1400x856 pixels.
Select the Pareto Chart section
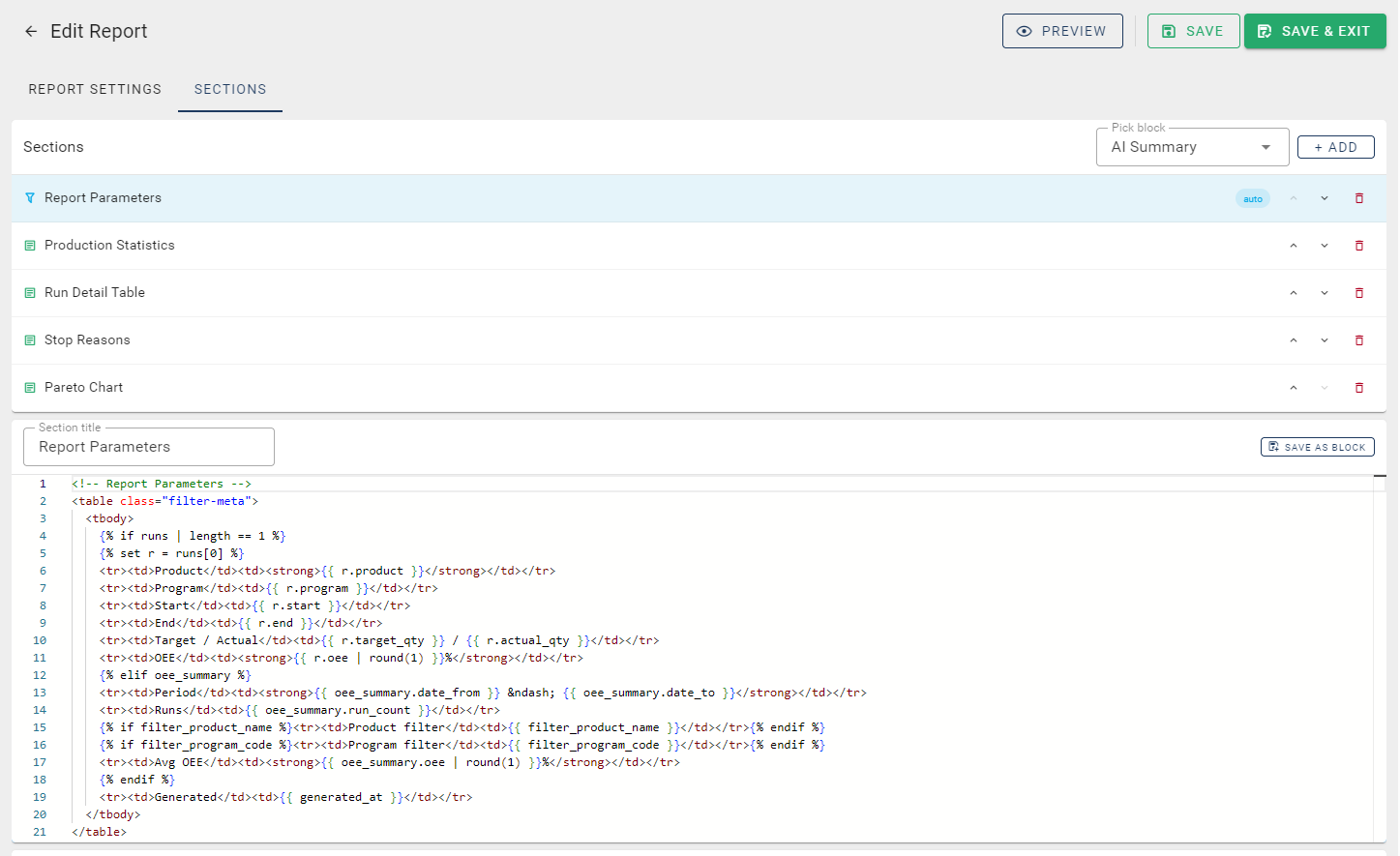pos(699,388)
